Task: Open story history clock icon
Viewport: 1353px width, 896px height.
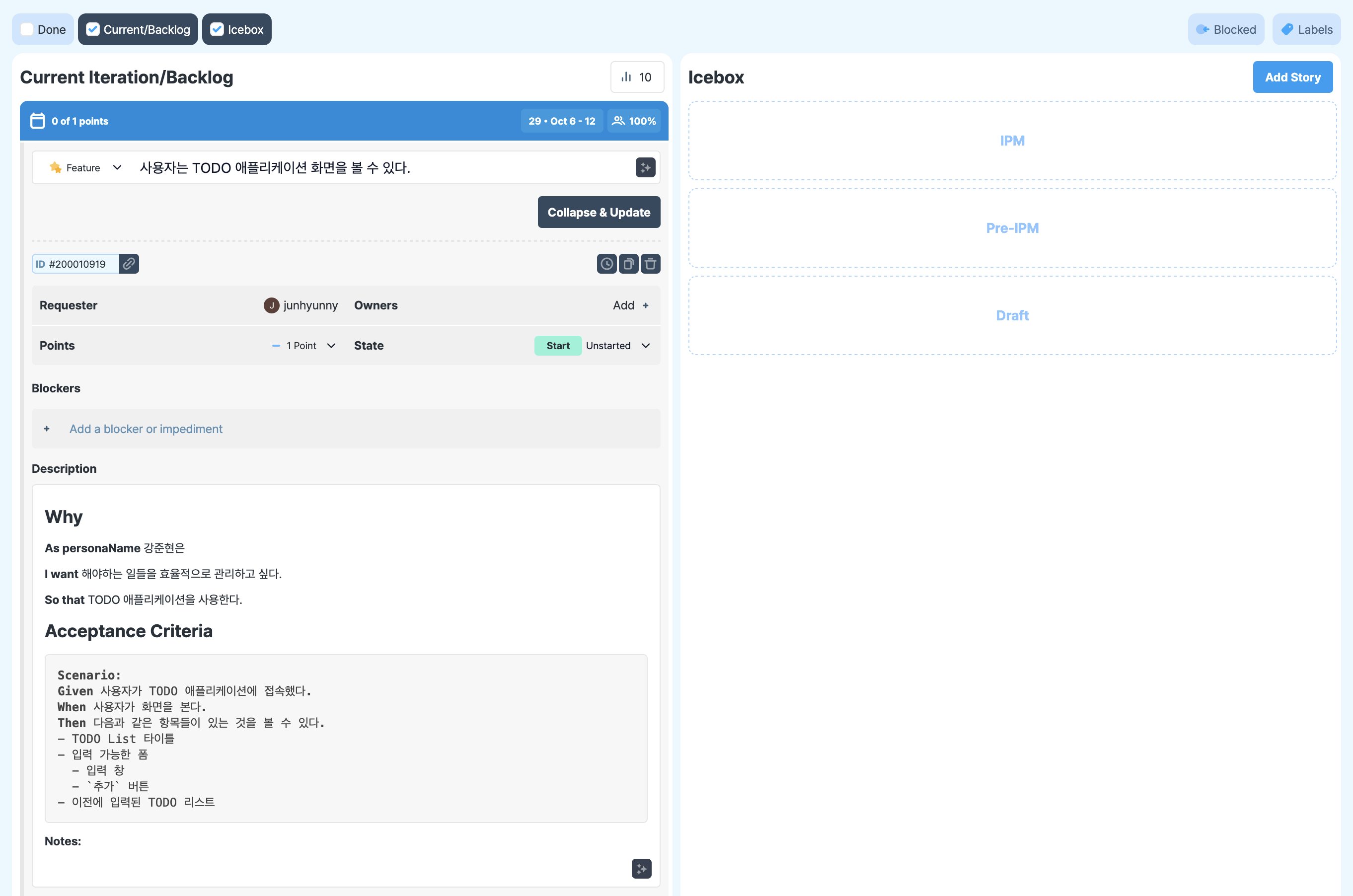Action: coord(606,263)
